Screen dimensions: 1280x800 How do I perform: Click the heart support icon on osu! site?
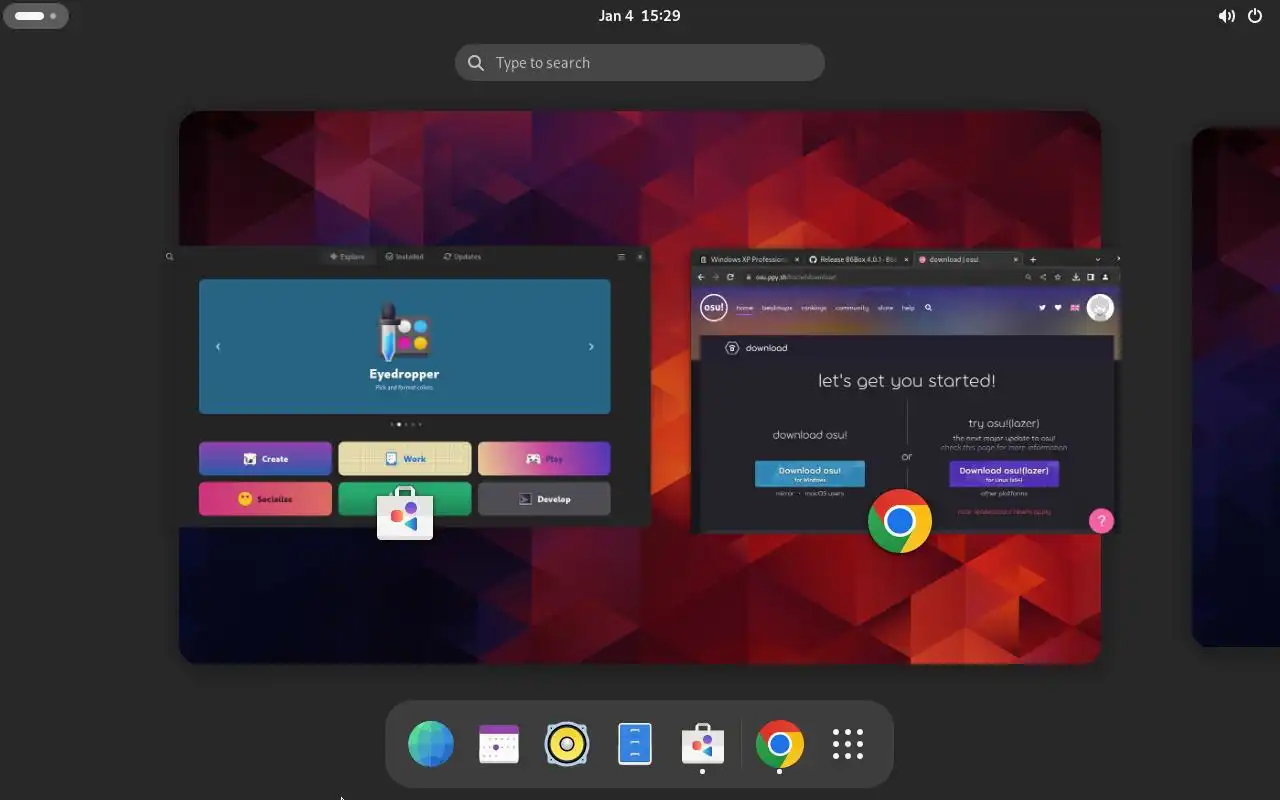coord(1058,308)
